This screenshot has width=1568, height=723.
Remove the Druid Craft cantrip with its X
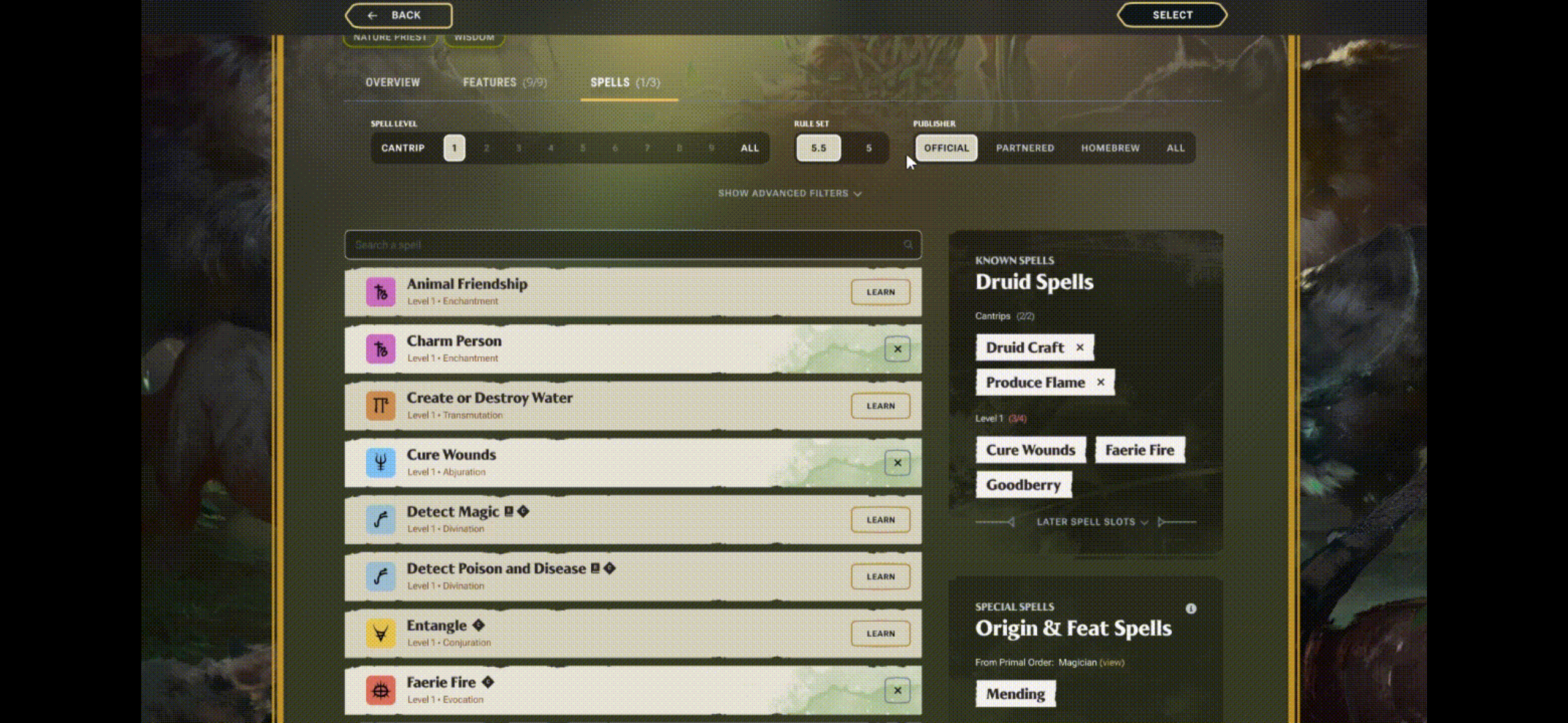(x=1080, y=348)
